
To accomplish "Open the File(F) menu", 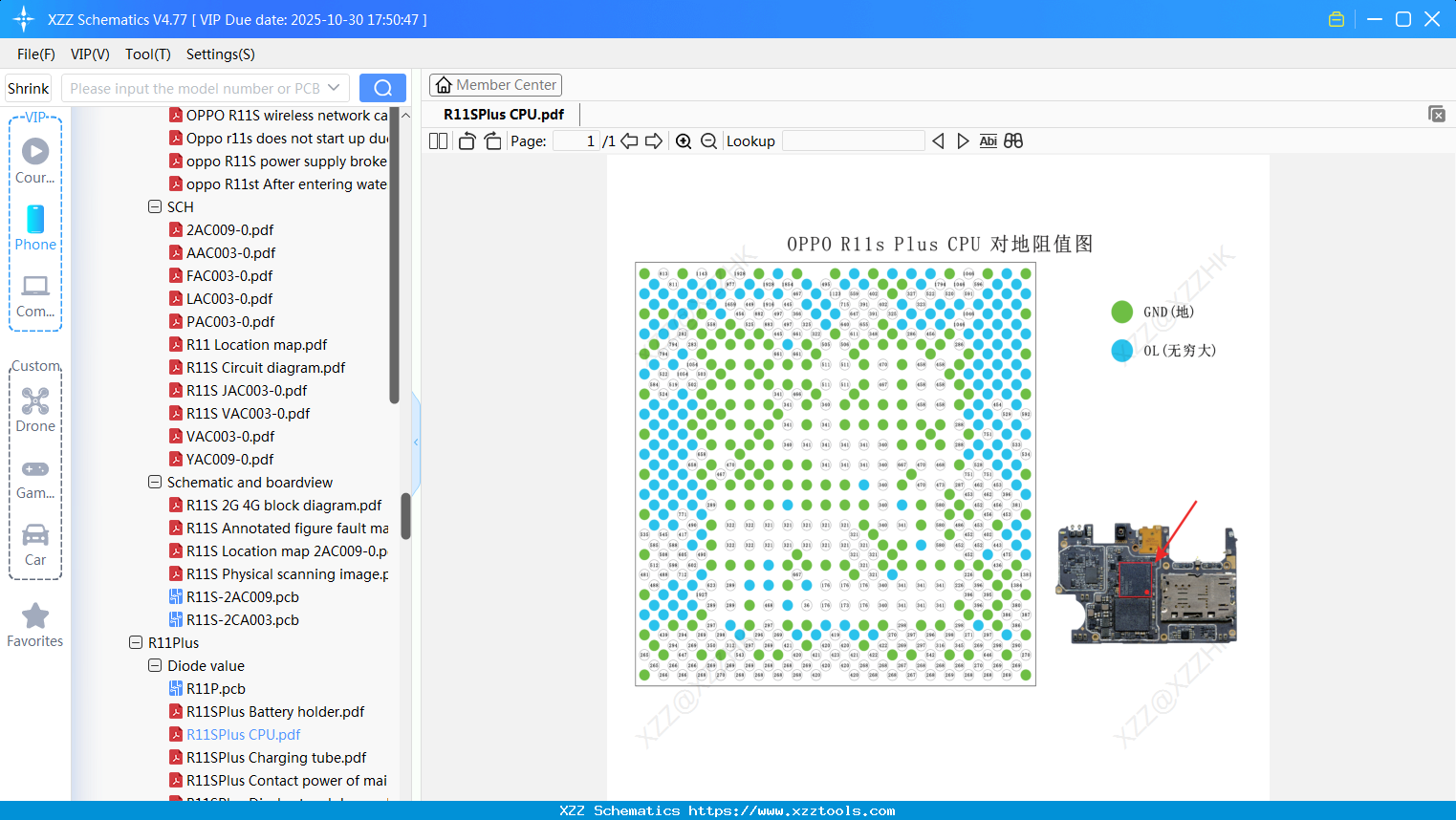I will 36,54.
